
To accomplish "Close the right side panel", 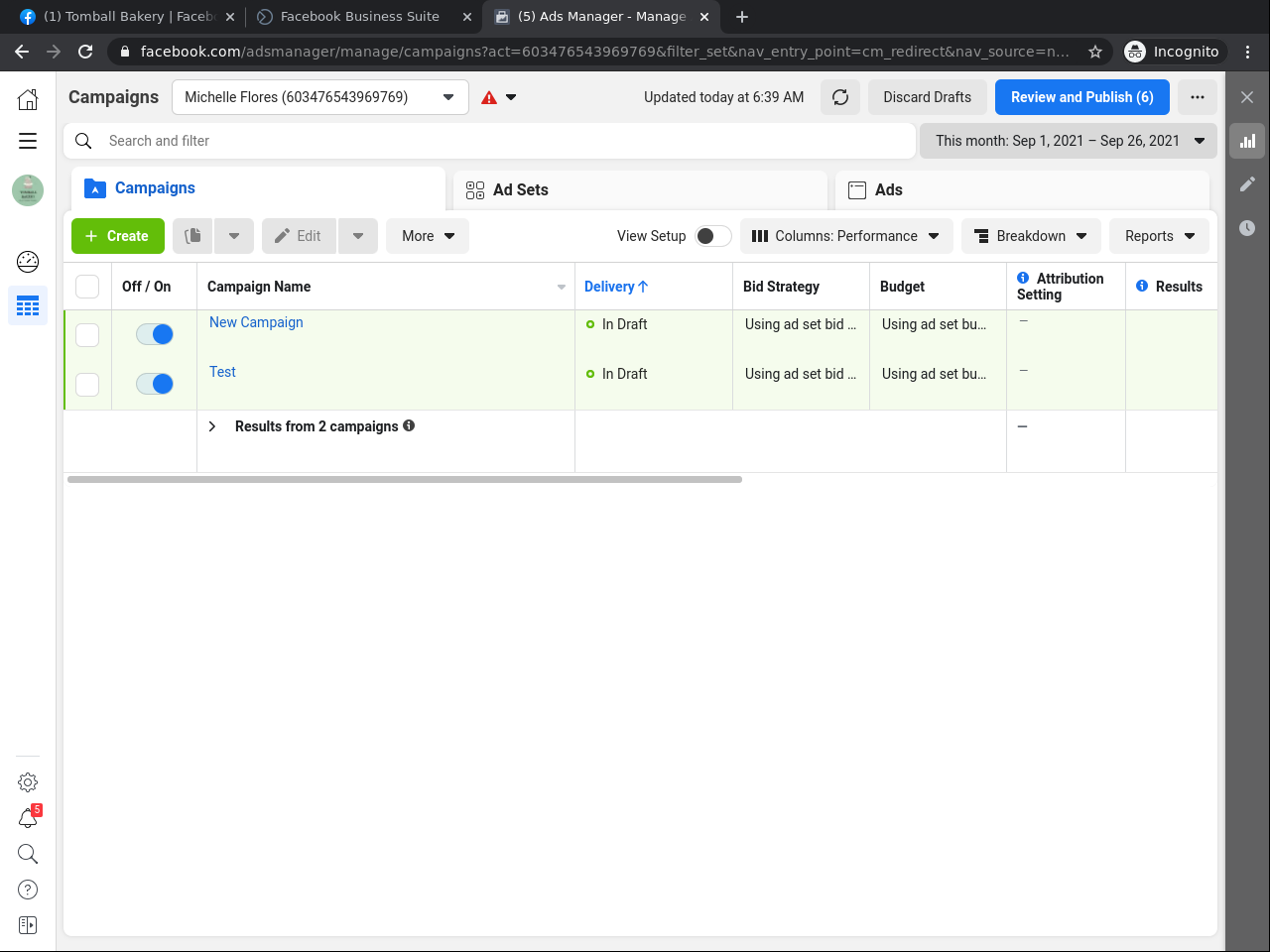I will coord(1247,97).
